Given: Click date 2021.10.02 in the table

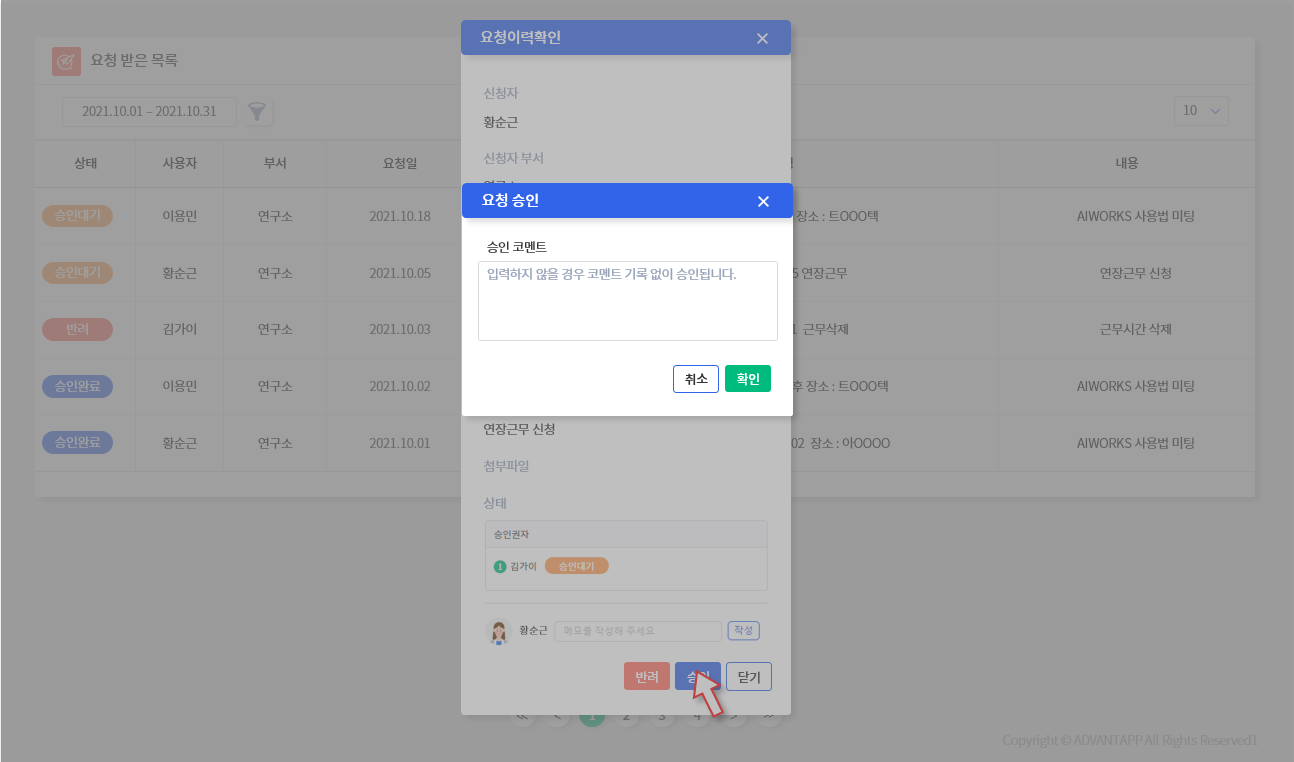Looking at the screenshot, I should point(400,386).
